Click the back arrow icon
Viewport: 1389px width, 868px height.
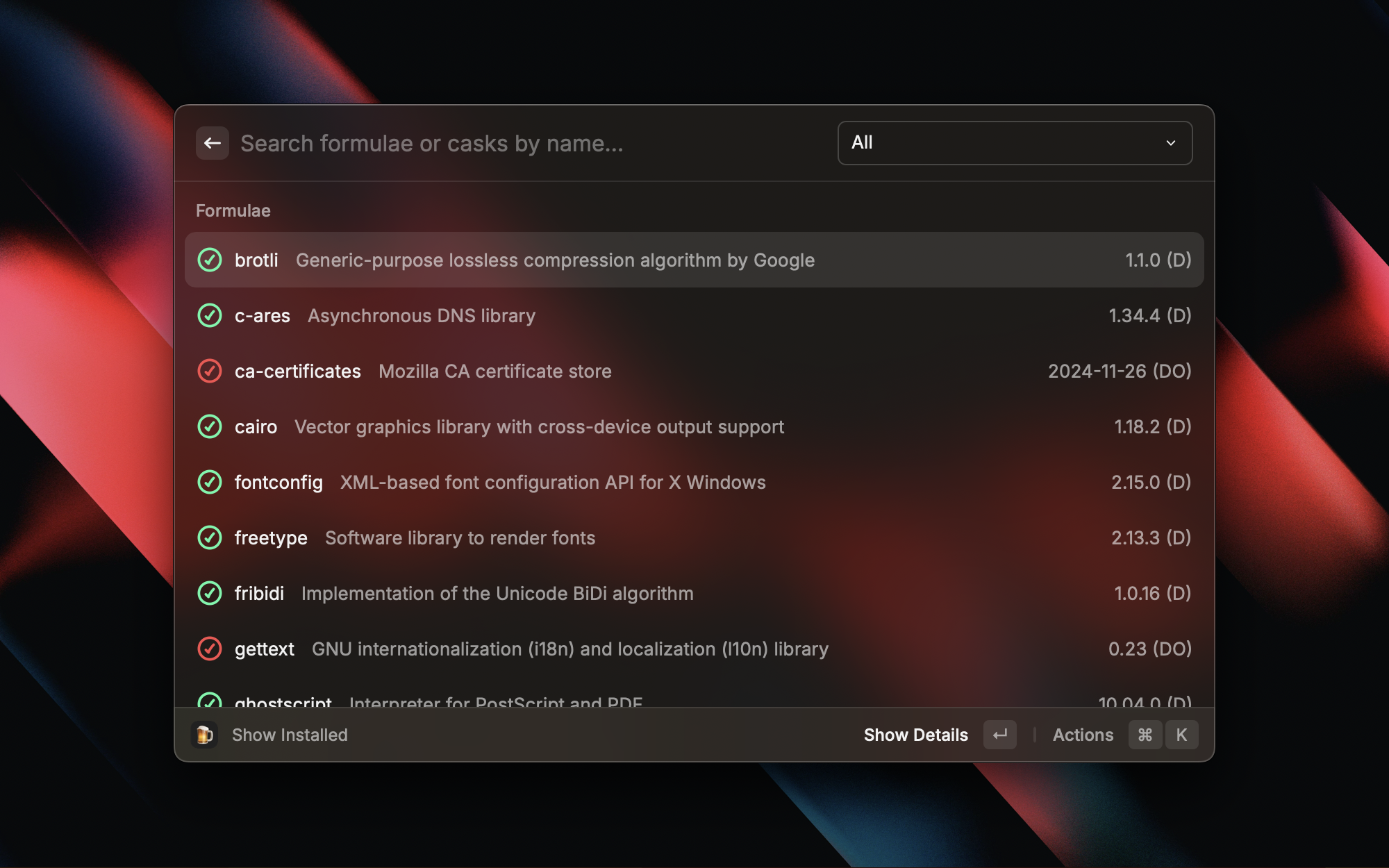tap(213, 142)
